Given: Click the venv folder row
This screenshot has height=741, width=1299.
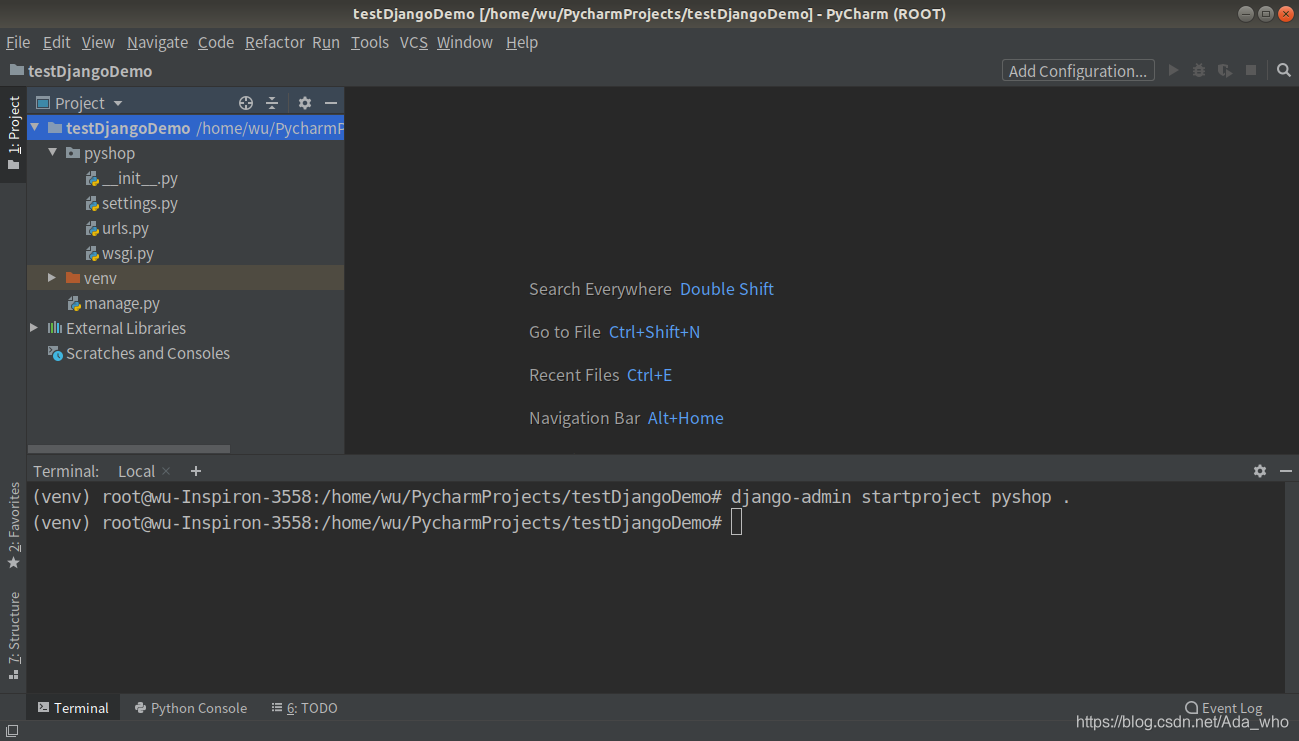Looking at the screenshot, I should (x=186, y=278).
